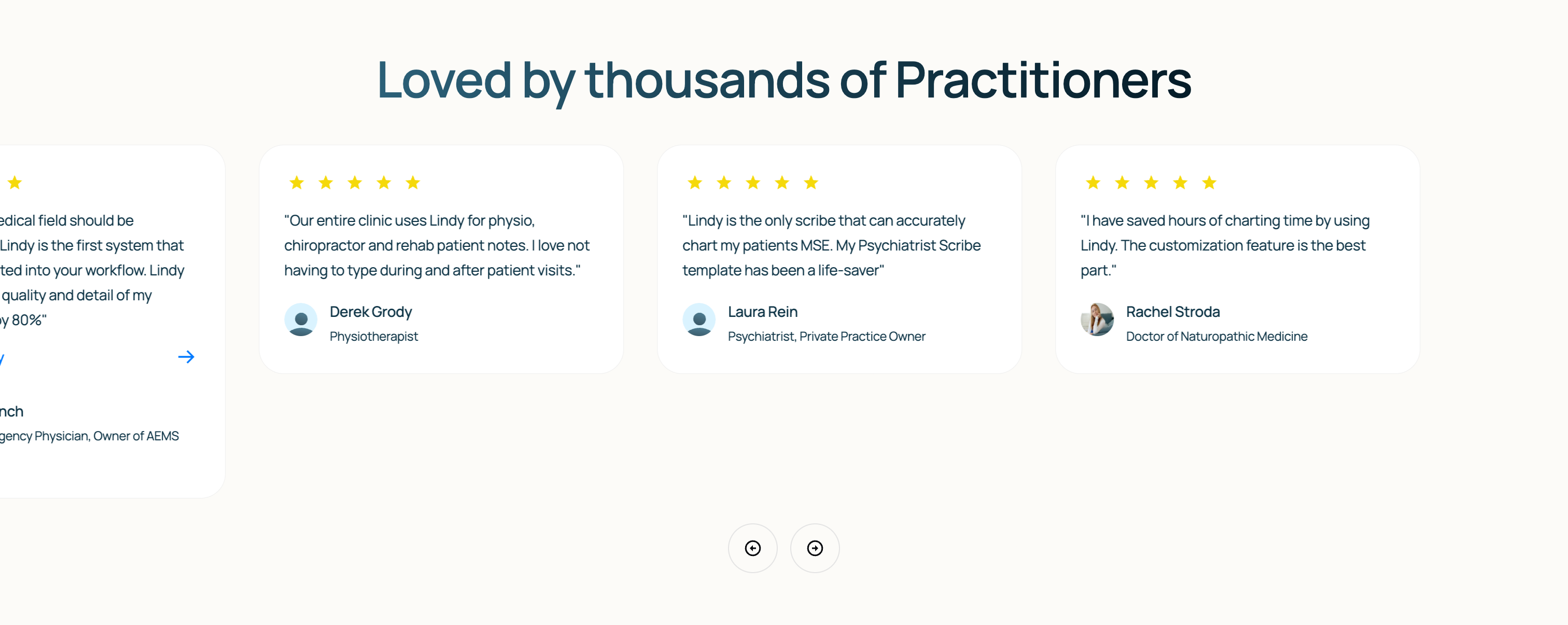Click Derek Grody's avatar icon
Screen dimensions: 1568x625
(x=301, y=320)
